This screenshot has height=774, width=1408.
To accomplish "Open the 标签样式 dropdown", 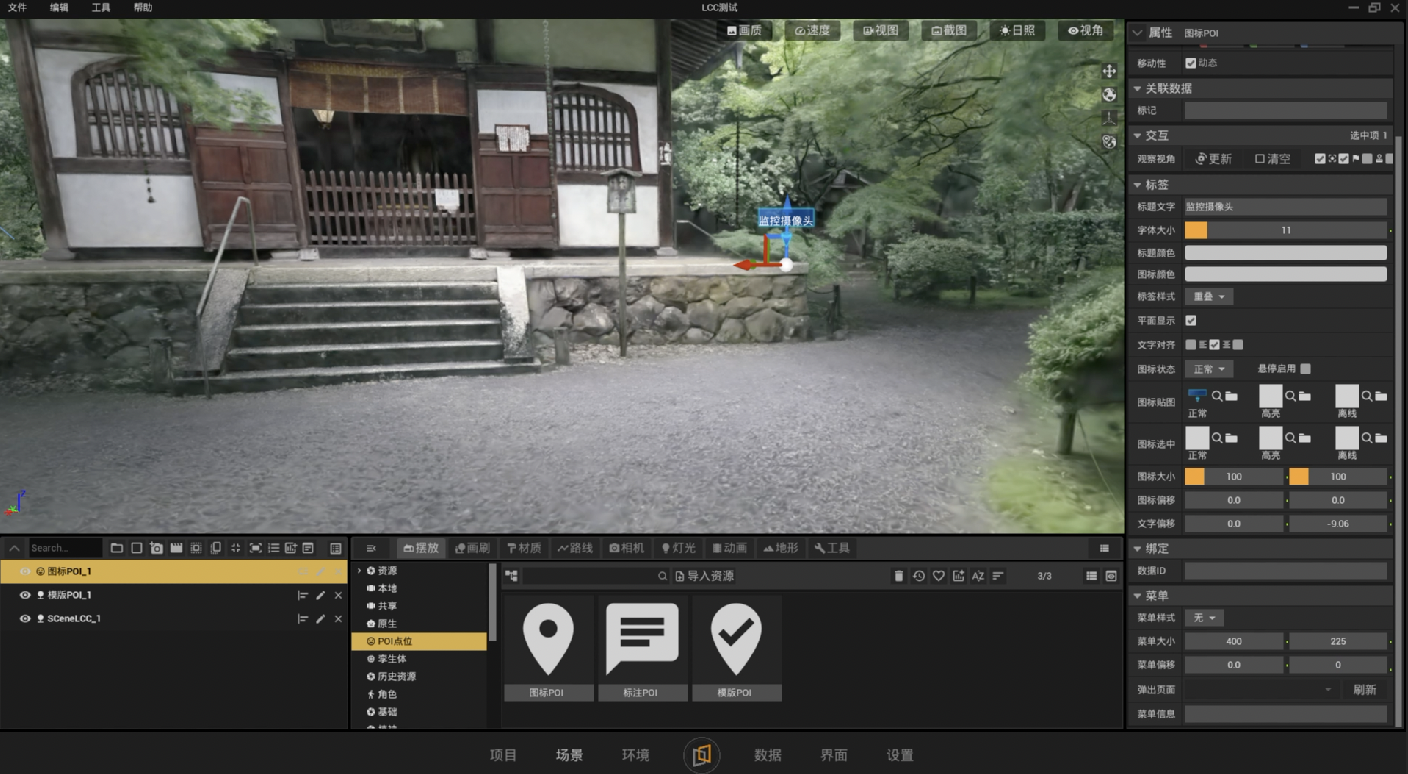I will click(1209, 297).
